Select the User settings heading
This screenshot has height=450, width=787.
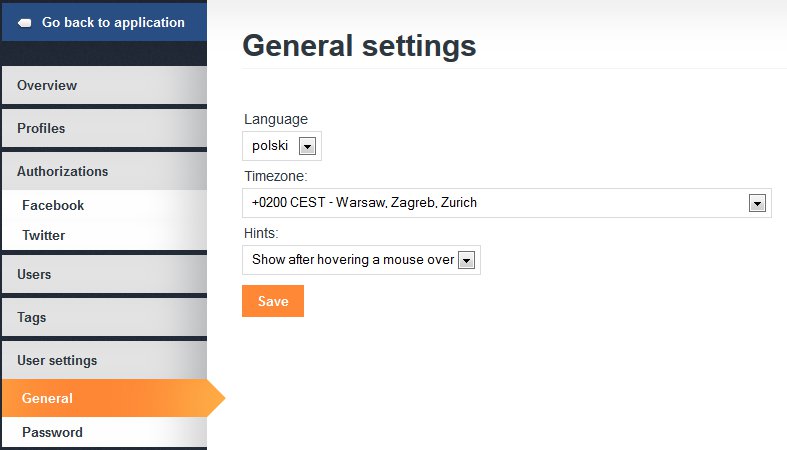[x=57, y=360]
